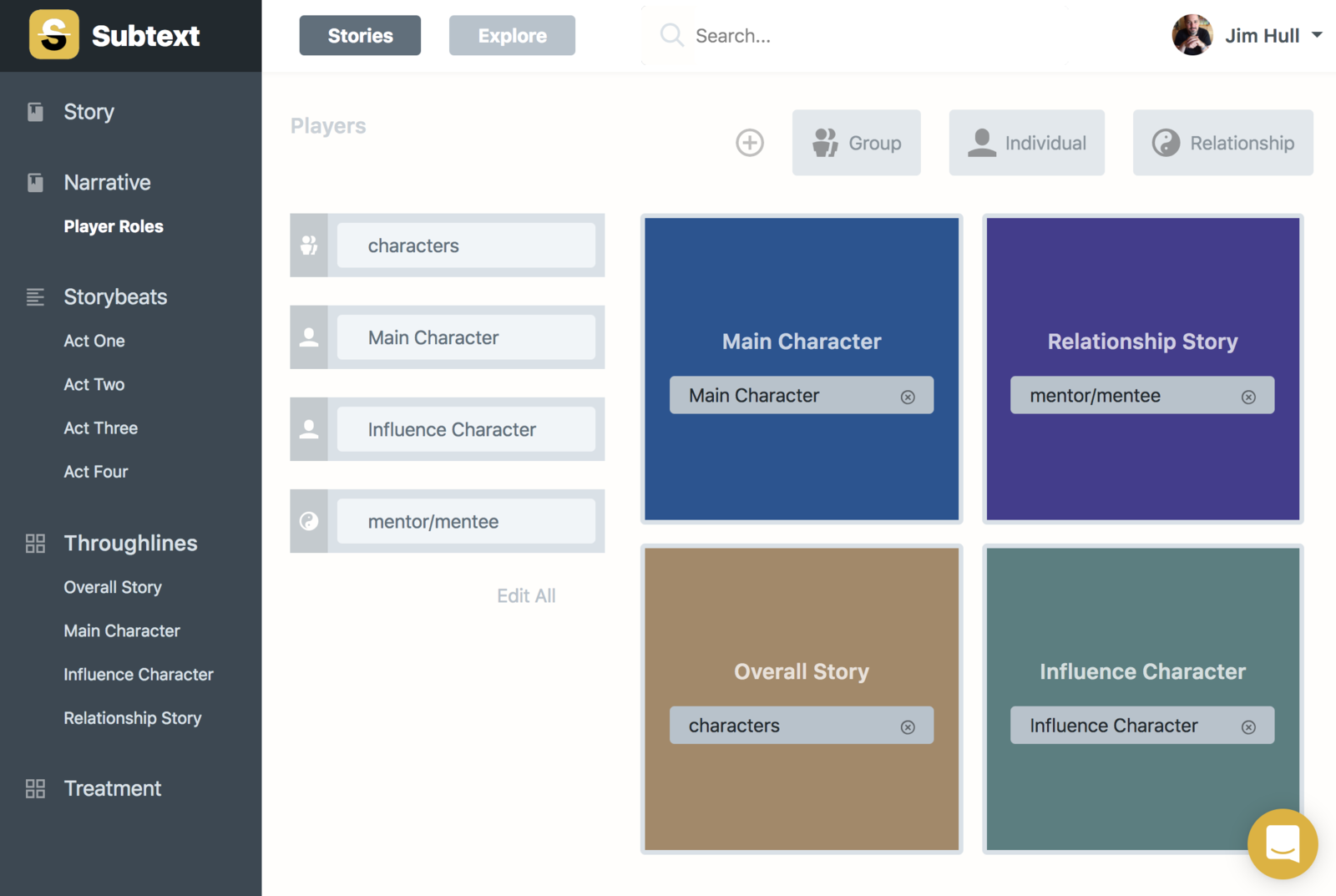Open Story in the sidebar

(x=89, y=112)
